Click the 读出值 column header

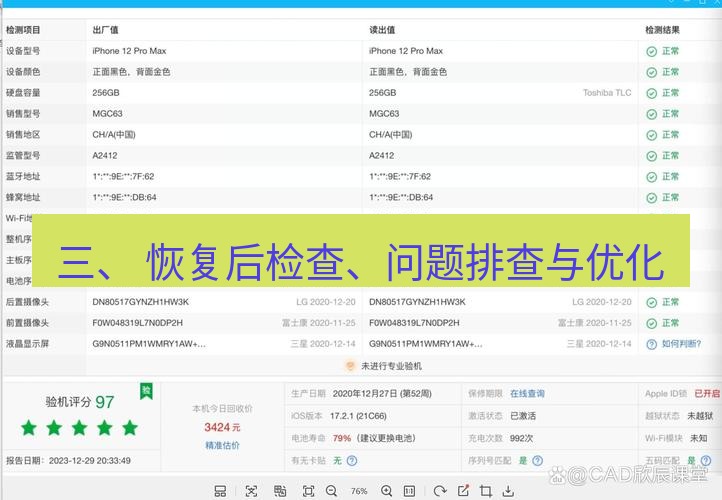pos(382,30)
